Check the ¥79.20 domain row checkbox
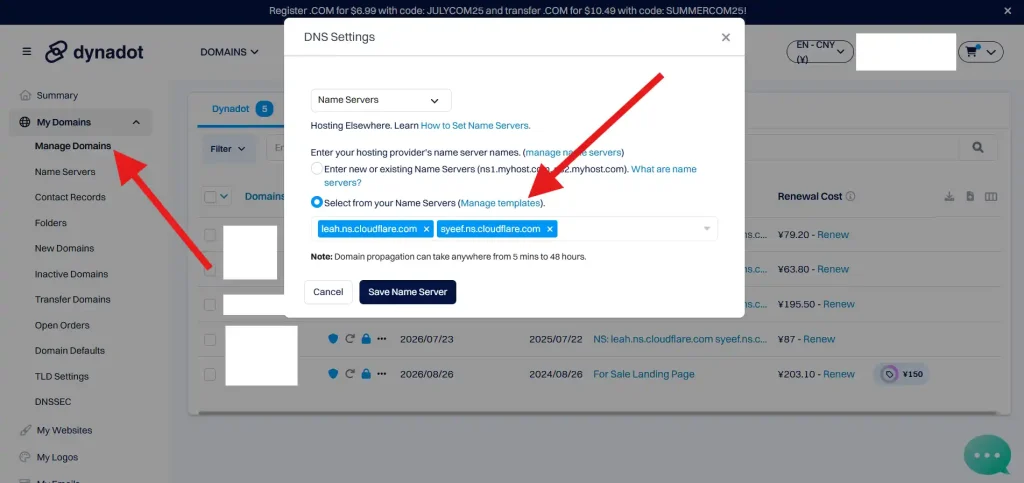Screen dimensions: 1024x483 (x=210, y=234)
